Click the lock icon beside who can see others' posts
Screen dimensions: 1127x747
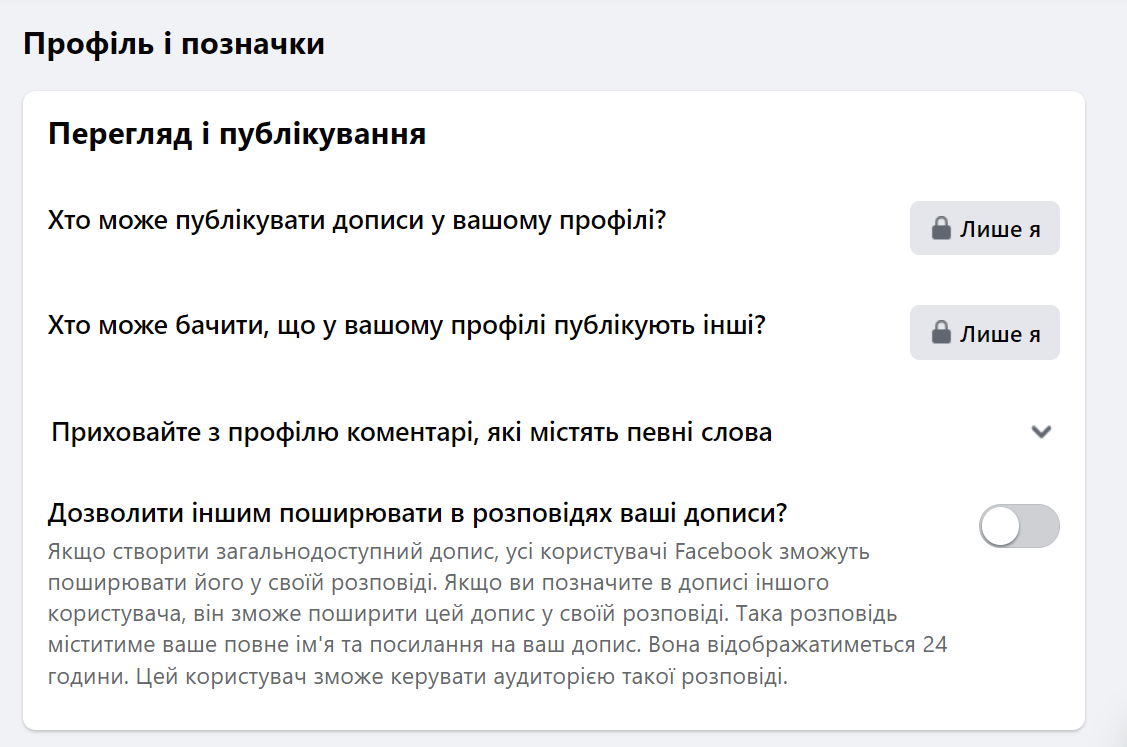tap(940, 333)
